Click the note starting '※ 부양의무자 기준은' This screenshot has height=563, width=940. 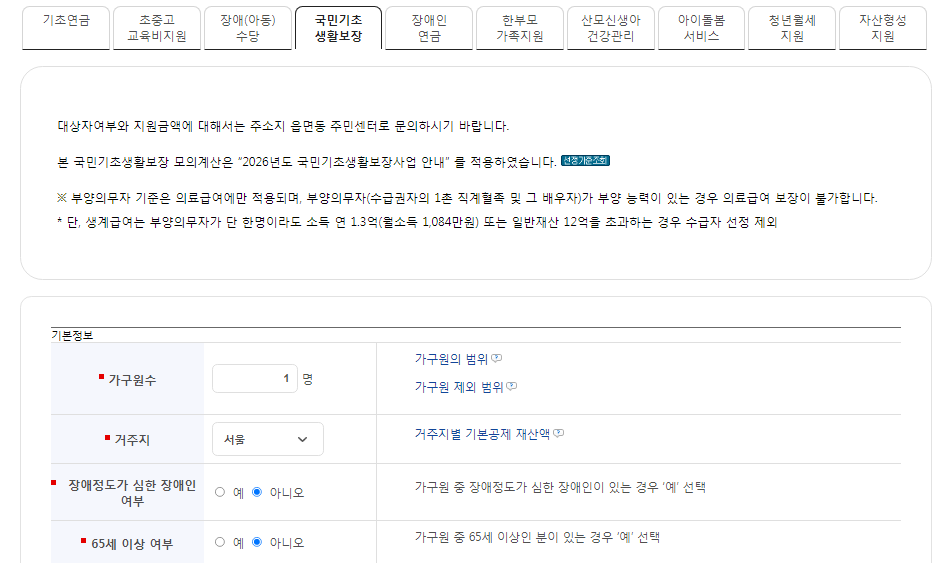point(467,198)
